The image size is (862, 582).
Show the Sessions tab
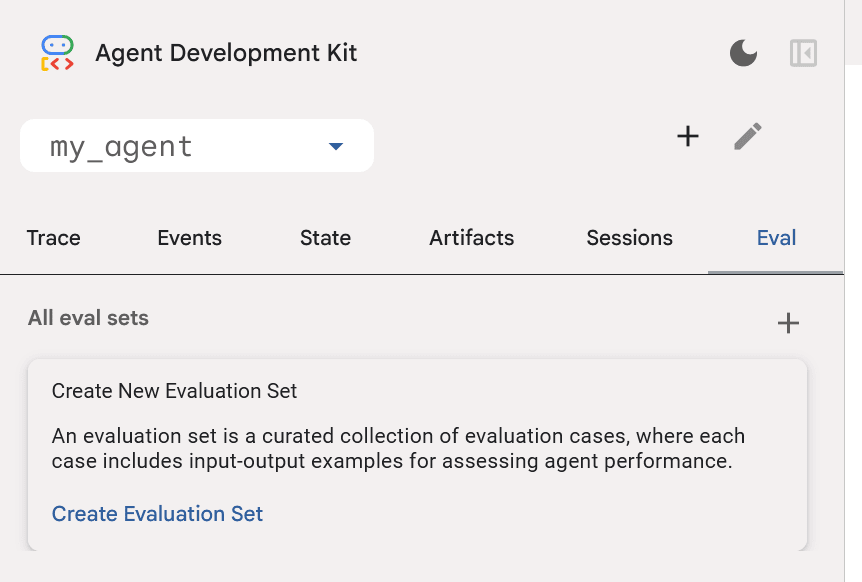(629, 238)
